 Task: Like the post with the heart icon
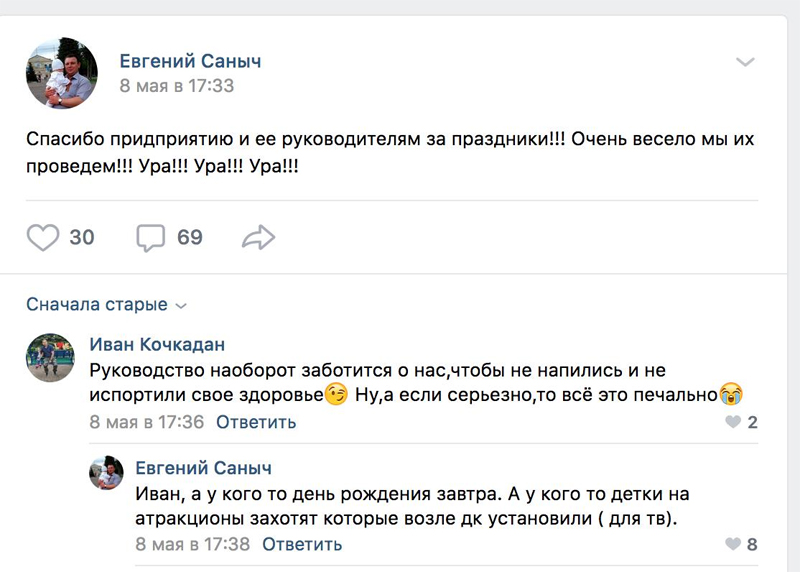point(42,237)
